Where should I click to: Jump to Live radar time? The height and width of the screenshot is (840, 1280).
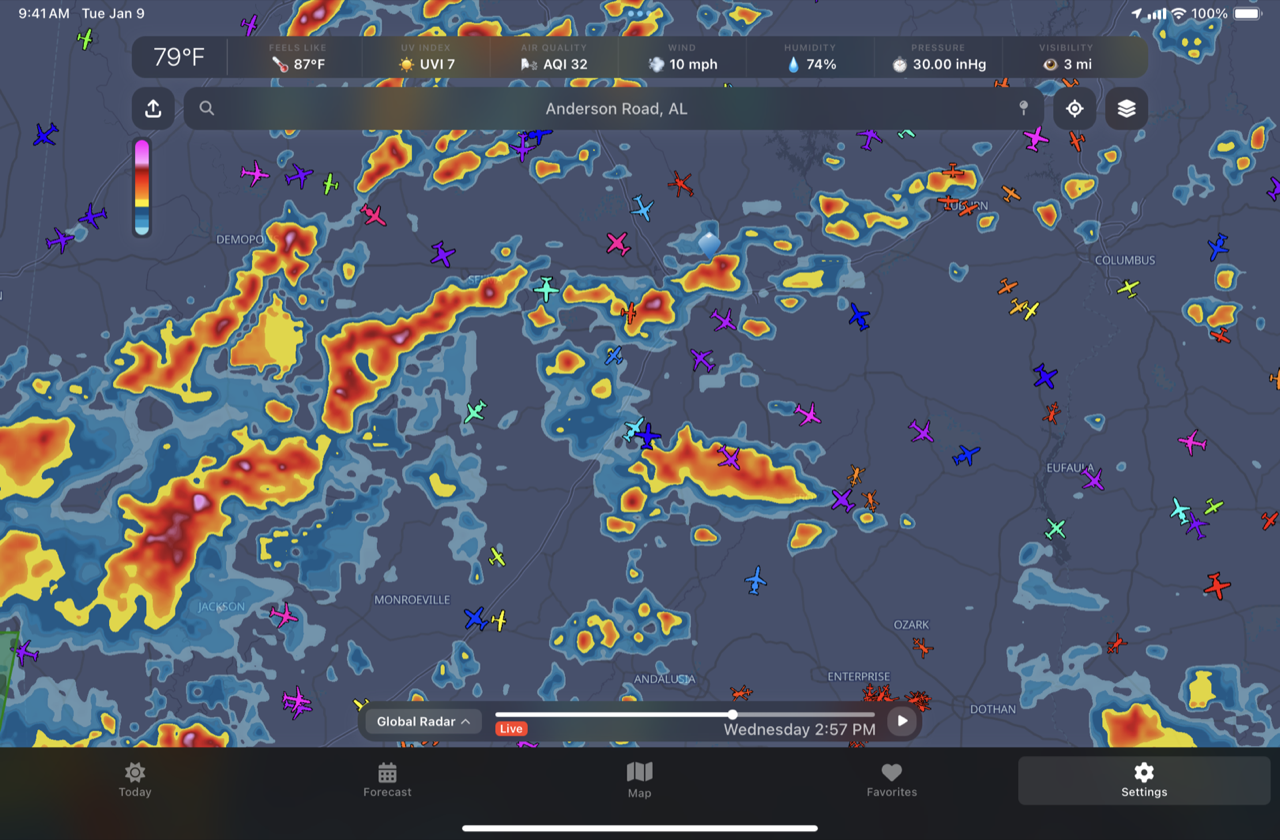511,729
